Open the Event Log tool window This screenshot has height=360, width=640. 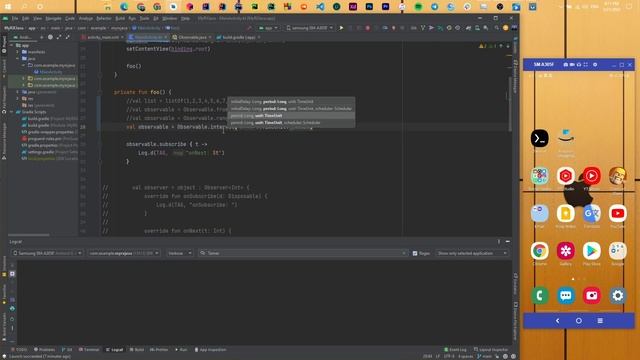click(x=455, y=350)
